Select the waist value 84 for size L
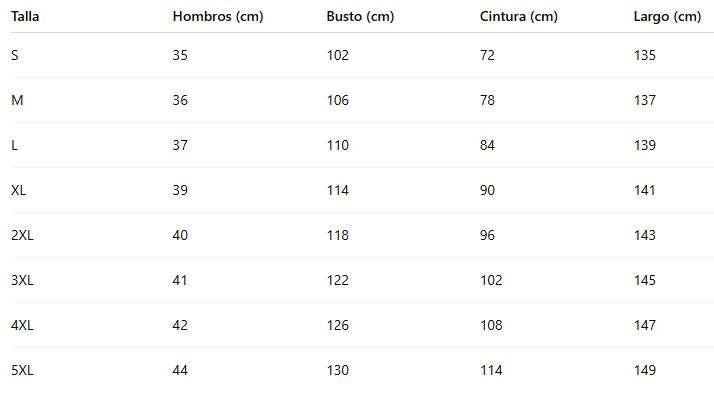This screenshot has height=411, width=714. click(488, 145)
